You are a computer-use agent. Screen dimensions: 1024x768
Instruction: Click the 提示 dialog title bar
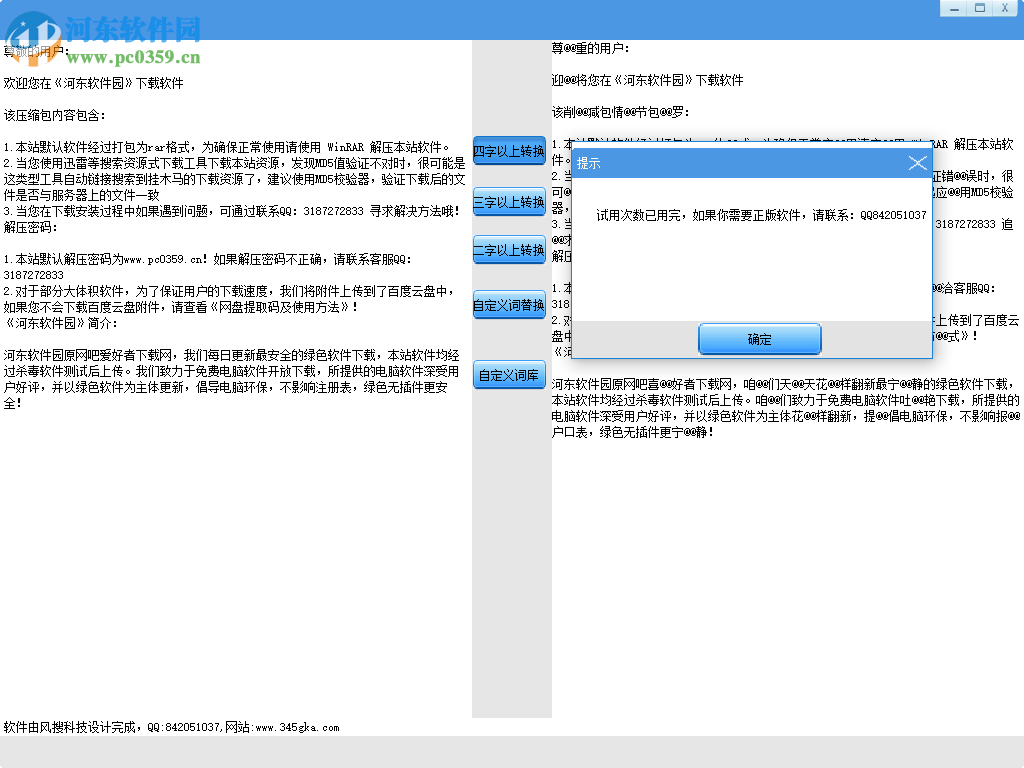(700, 163)
